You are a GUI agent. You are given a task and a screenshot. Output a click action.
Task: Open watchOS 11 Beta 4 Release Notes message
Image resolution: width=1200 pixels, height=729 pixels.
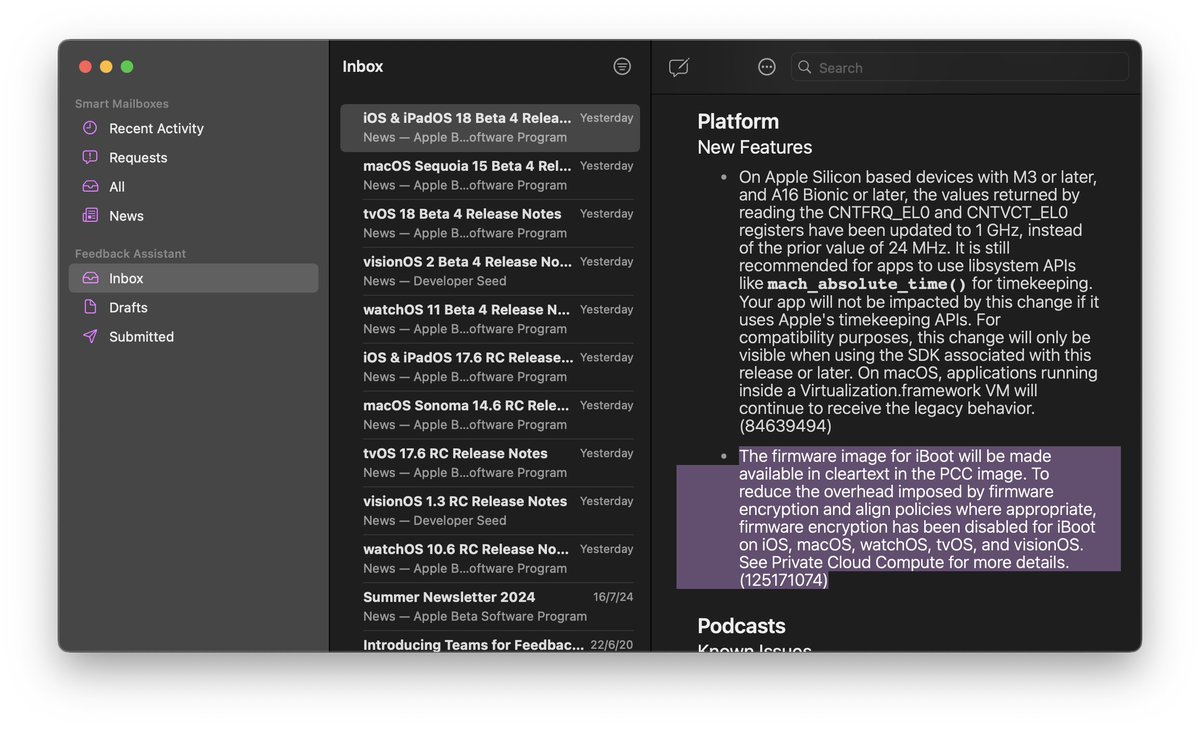click(490, 319)
